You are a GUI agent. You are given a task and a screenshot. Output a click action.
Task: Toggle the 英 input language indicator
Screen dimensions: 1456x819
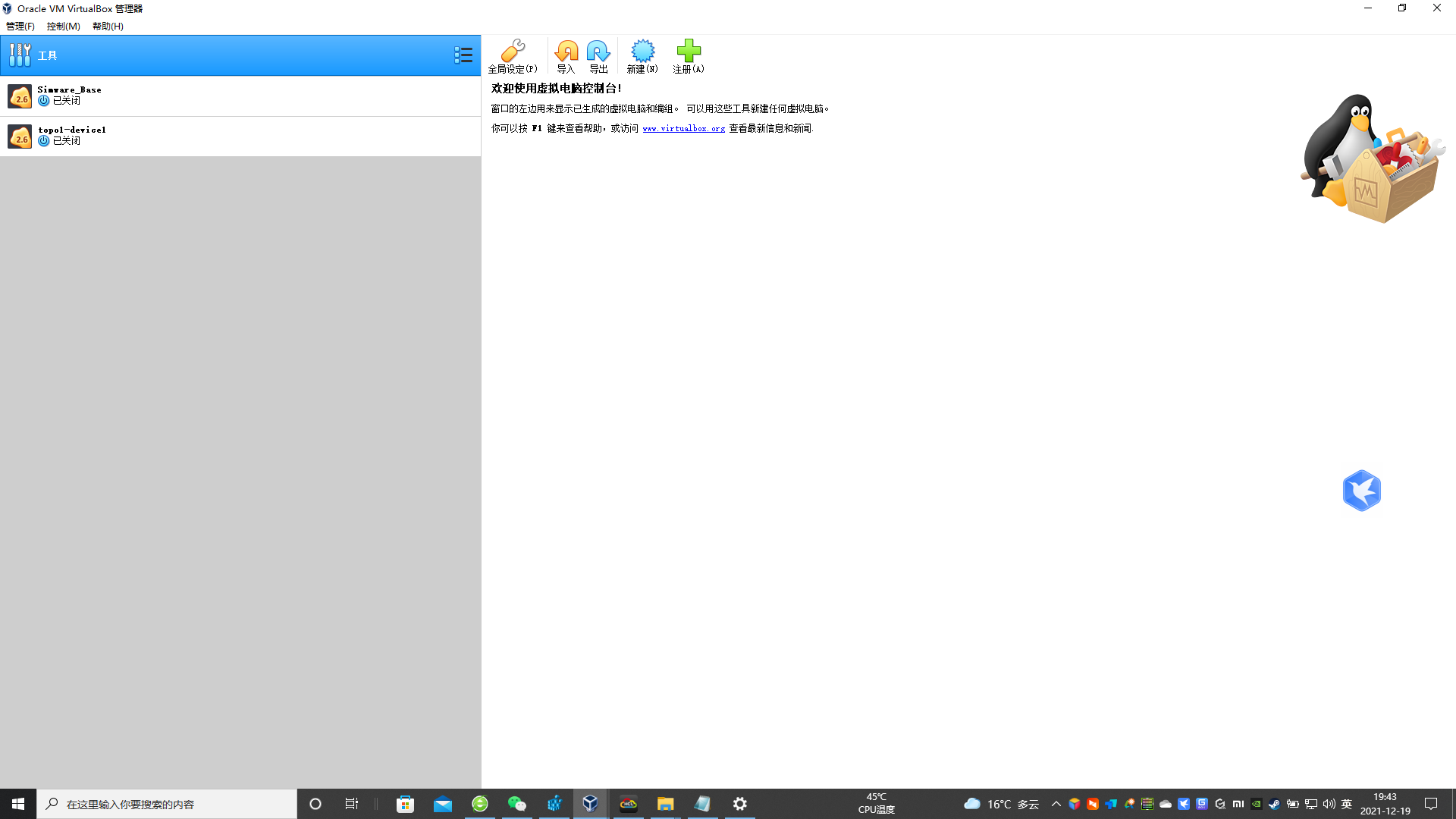click(1347, 804)
